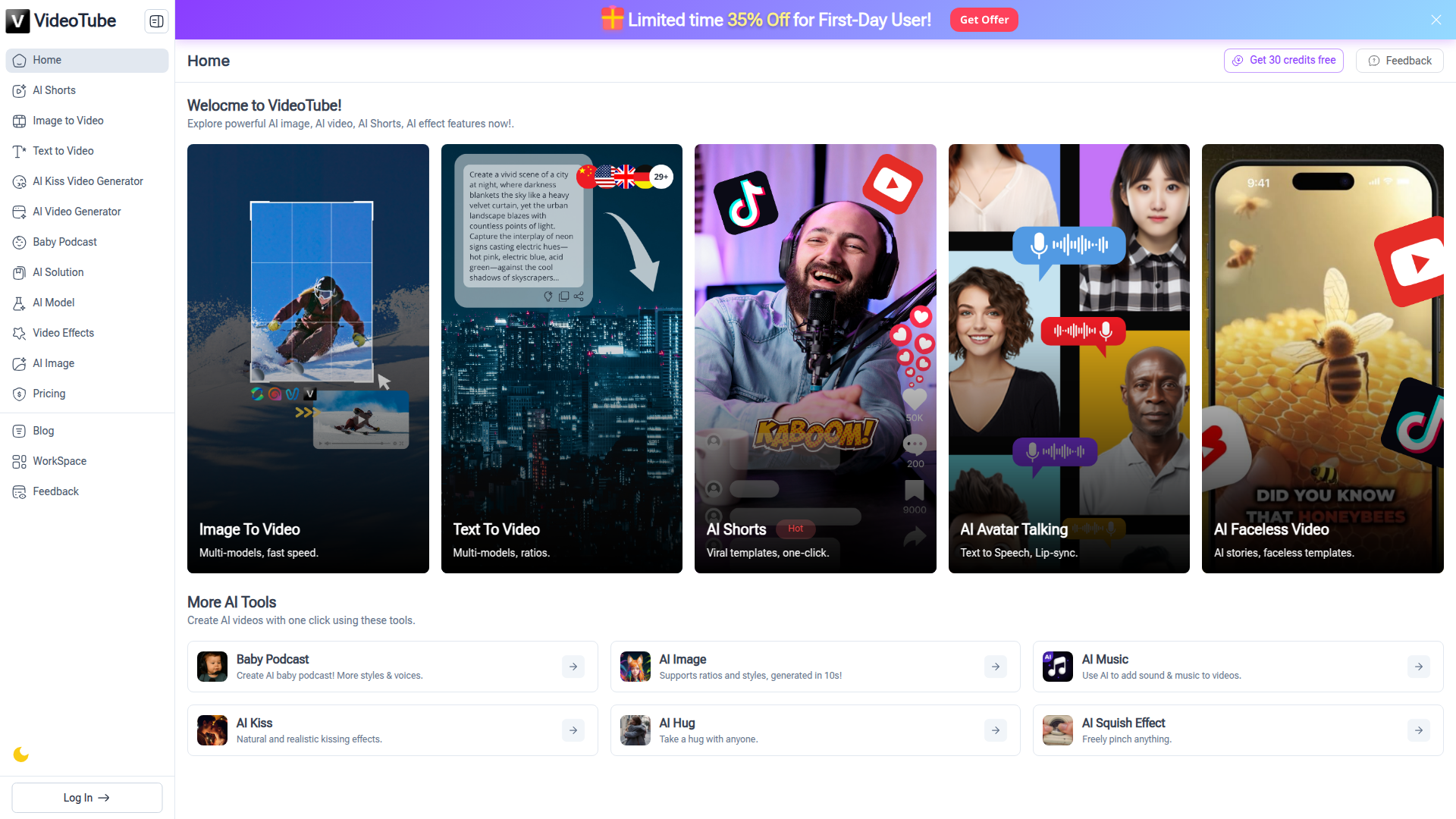Open AI Kiss Video Generator

pyautogui.click(x=87, y=181)
